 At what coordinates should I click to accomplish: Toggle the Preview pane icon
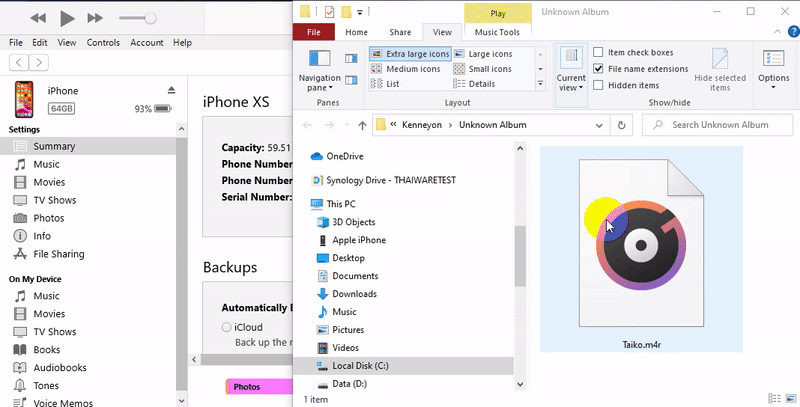(x=351, y=59)
